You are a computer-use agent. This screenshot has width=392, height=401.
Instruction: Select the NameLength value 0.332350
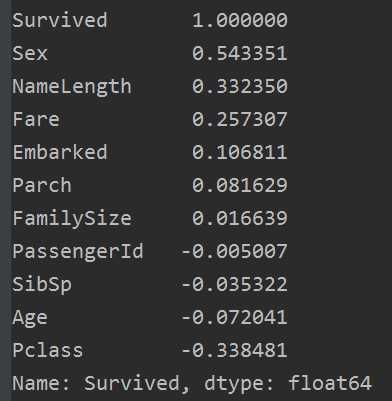point(240,86)
